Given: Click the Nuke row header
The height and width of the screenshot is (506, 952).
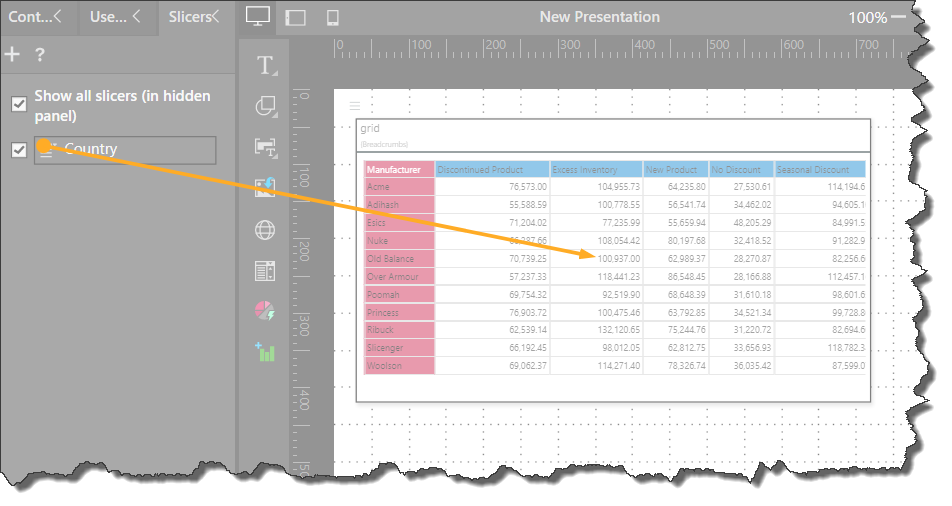Looking at the screenshot, I should tap(400, 241).
